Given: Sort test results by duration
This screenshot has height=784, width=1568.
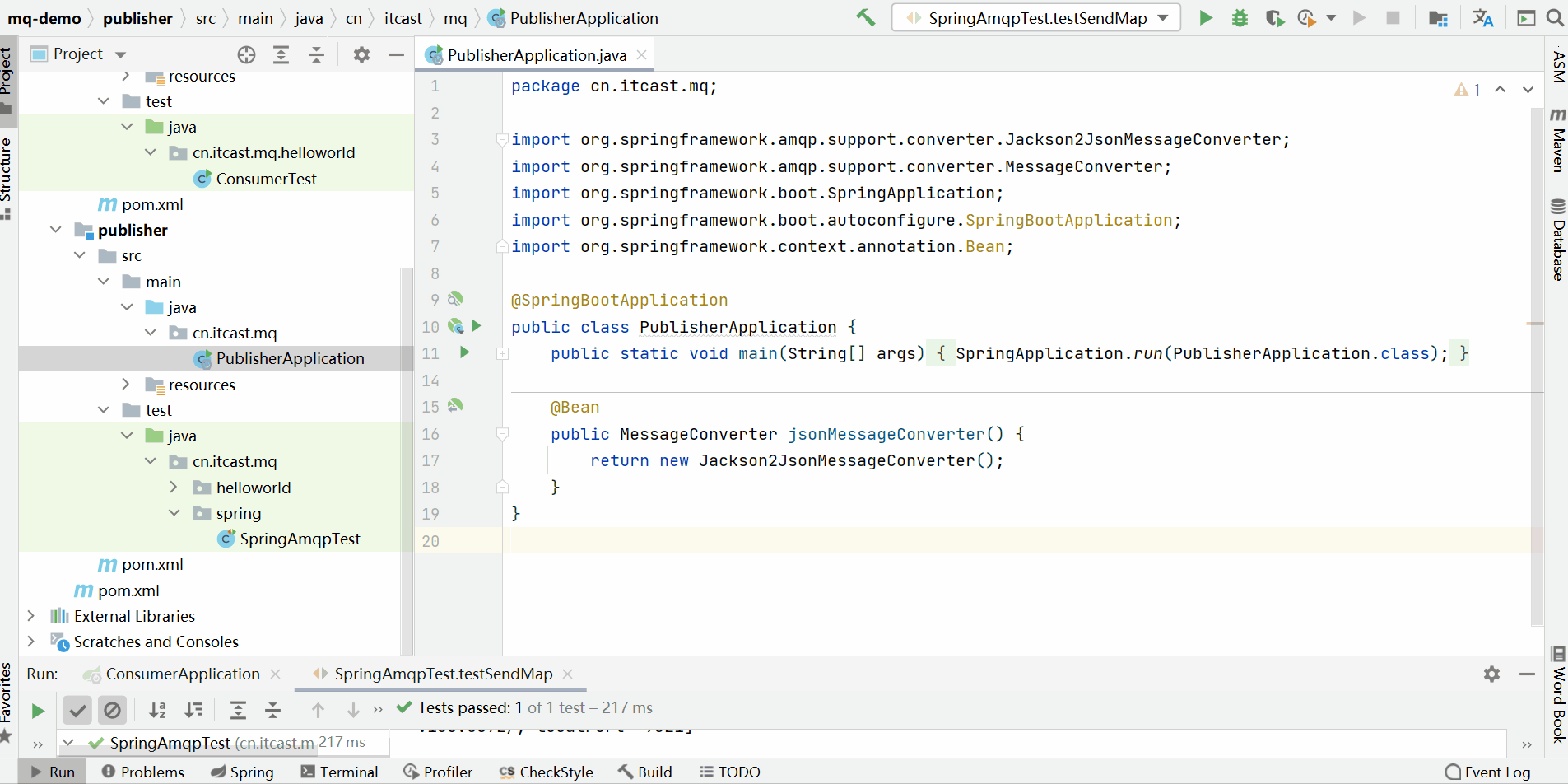Looking at the screenshot, I should [x=193, y=710].
